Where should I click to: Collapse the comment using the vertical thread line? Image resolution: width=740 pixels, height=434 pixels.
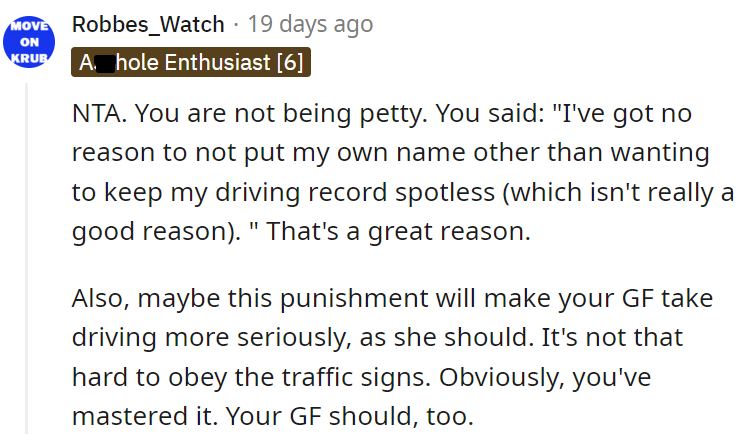pyautogui.click(x=30, y=250)
